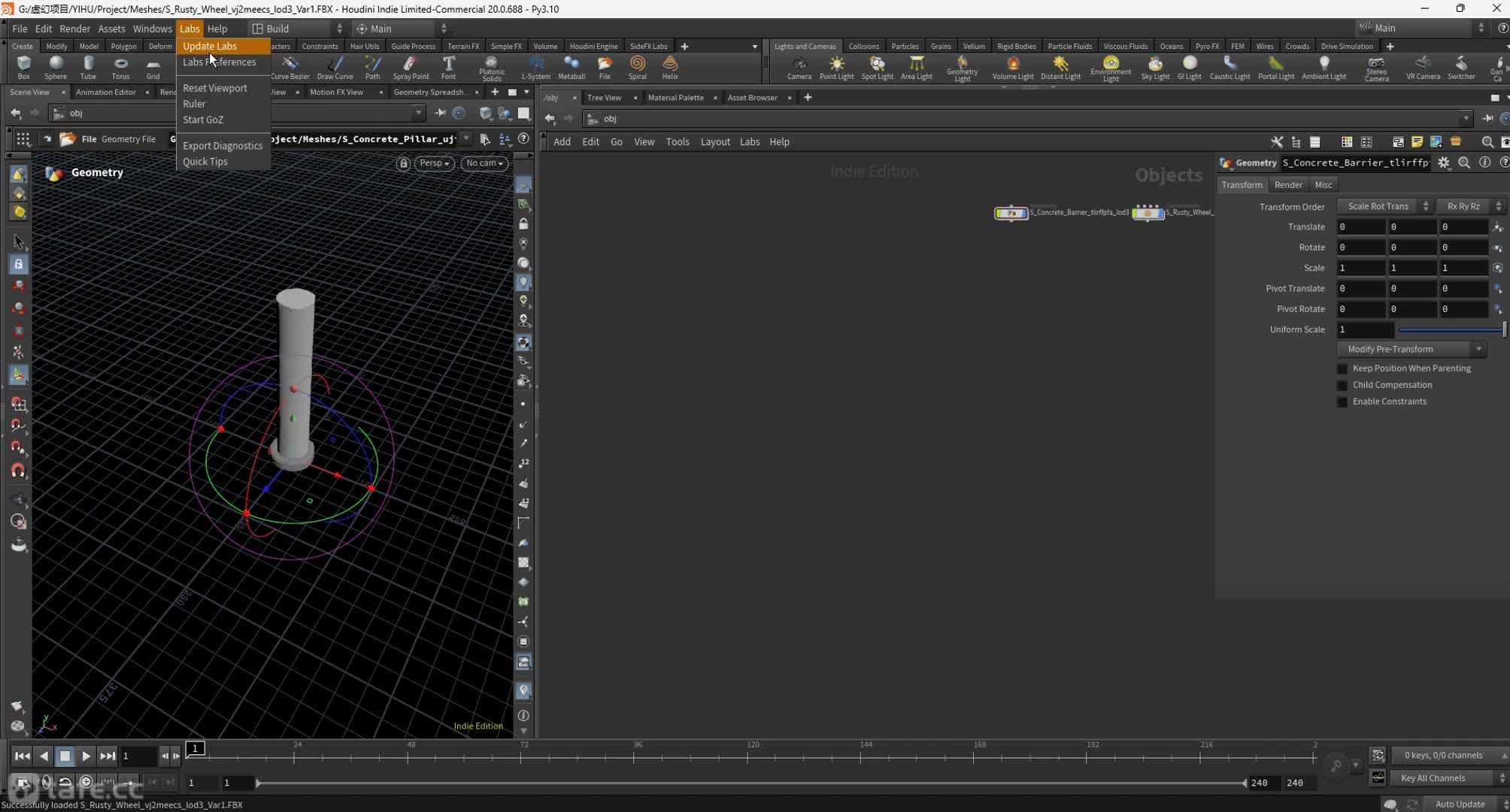This screenshot has height=812, width=1510.
Task: Open the Rx Ry Rz rotation order dropdown
Action: [x=1470, y=206]
